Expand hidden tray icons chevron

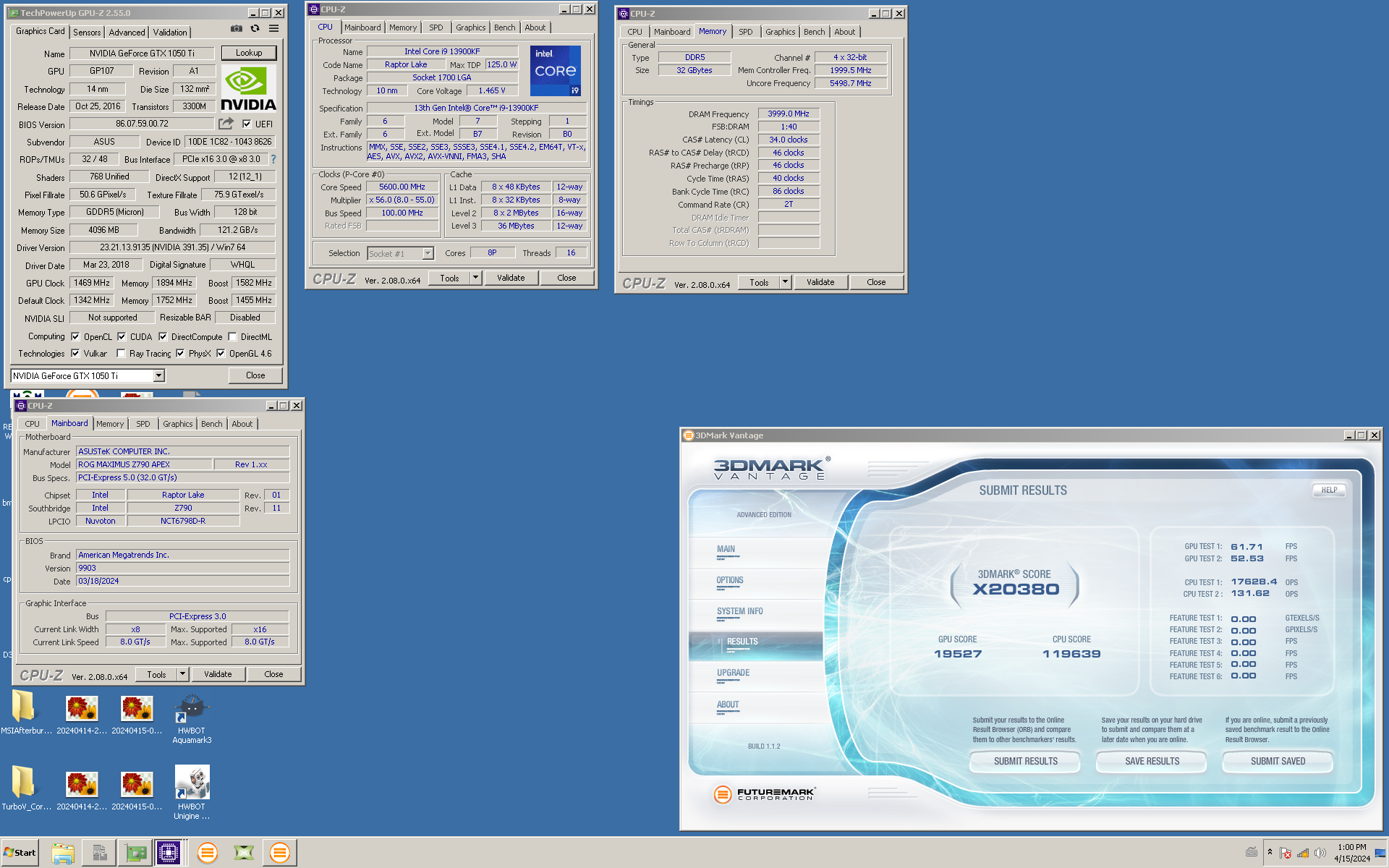pyautogui.click(x=1270, y=852)
